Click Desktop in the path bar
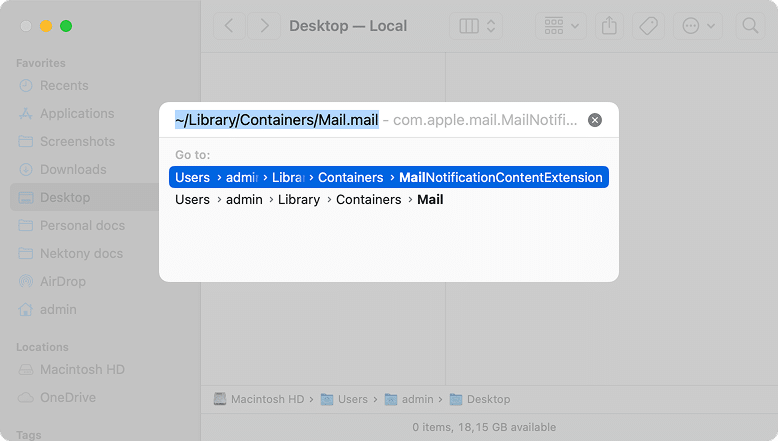Viewport: 778px width, 441px height. [488, 399]
